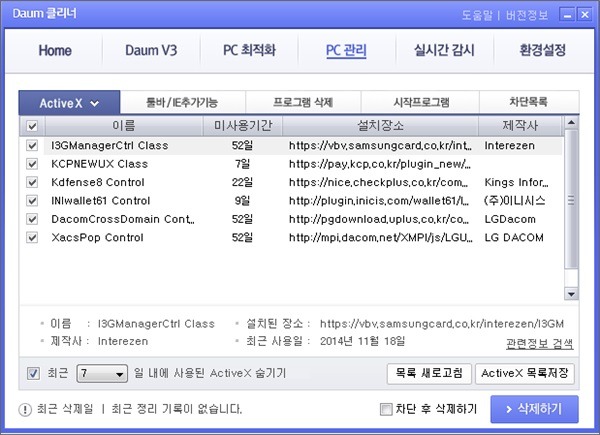
Task: Select the INIwallet61 Control row name
Action: point(101,201)
